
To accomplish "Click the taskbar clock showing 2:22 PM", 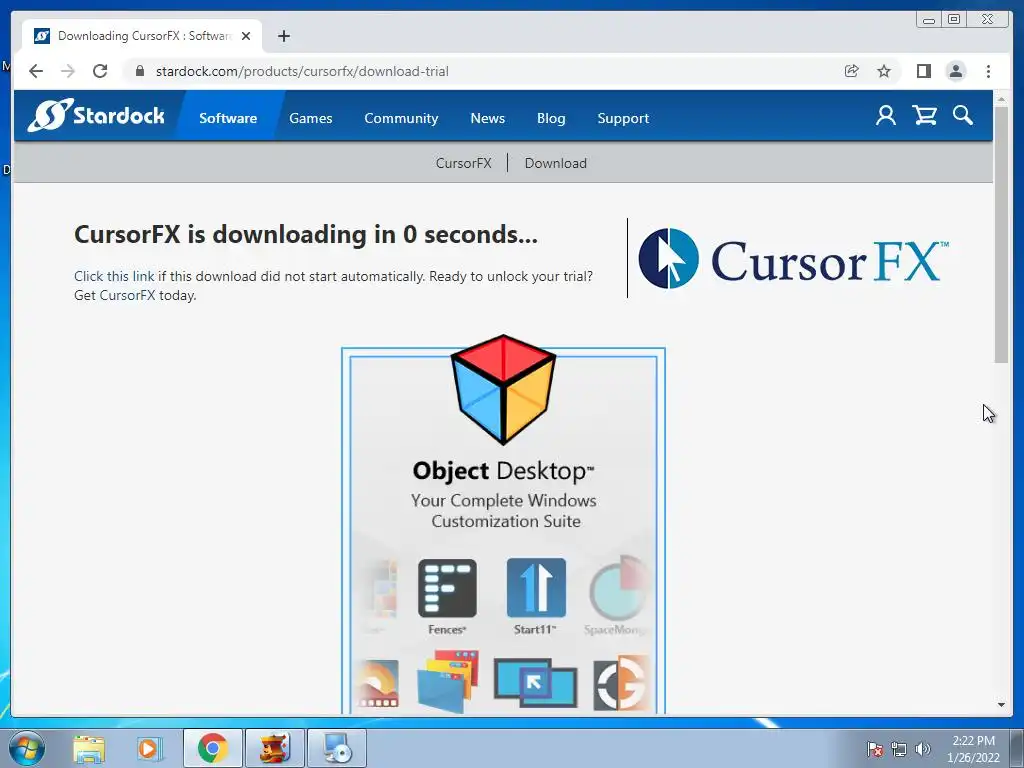I will [973, 749].
